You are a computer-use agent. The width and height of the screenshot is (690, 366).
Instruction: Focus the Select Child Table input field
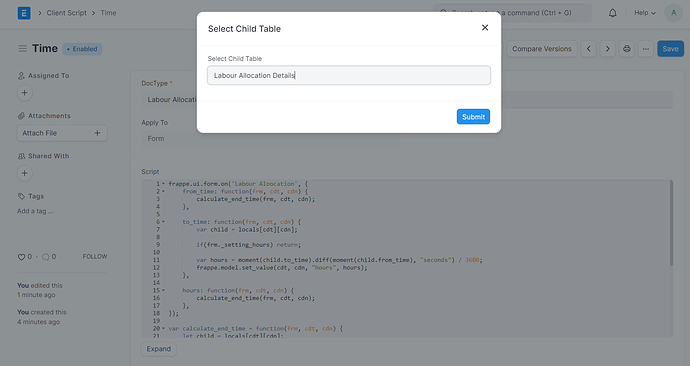pyautogui.click(x=349, y=75)
